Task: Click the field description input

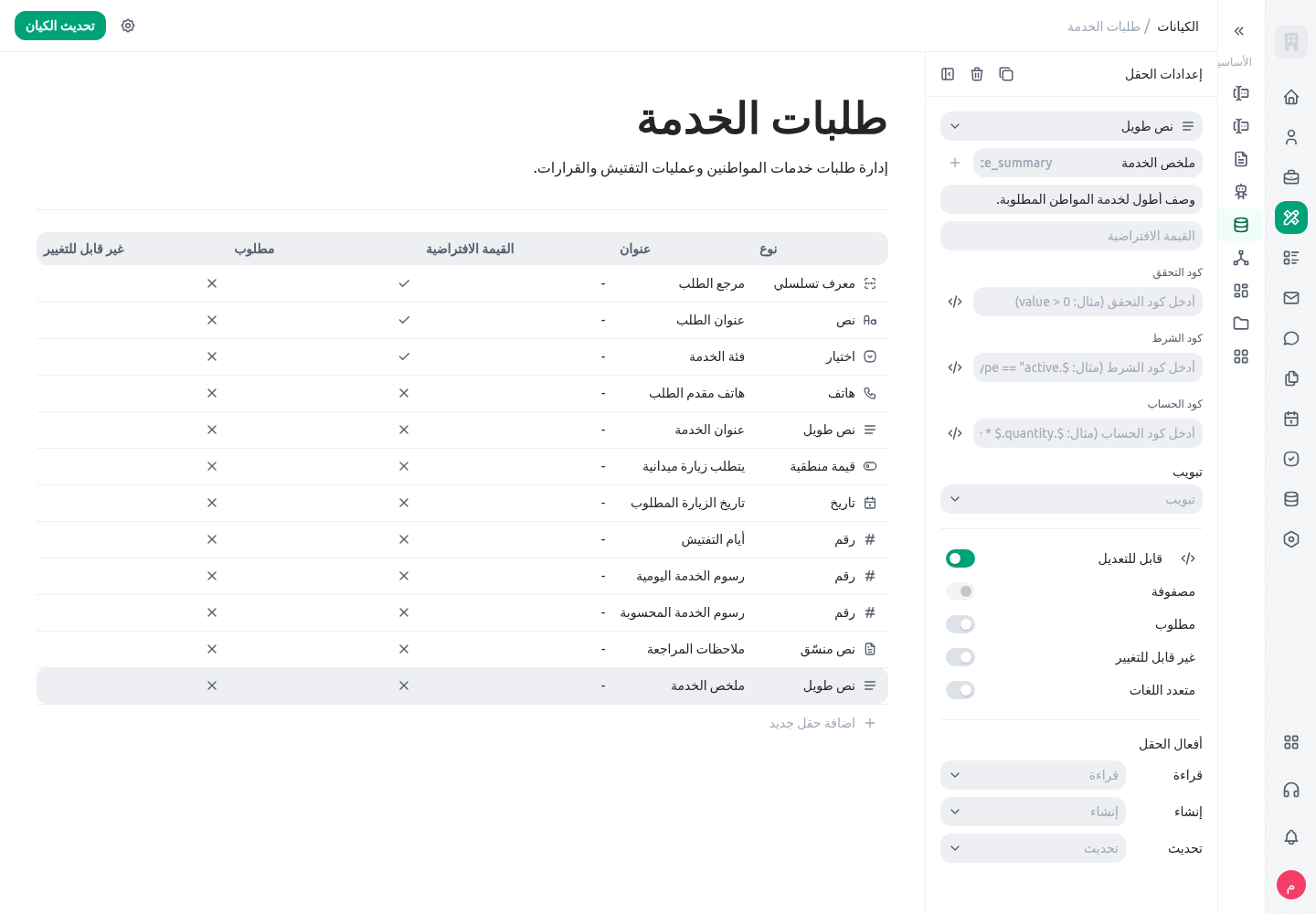Action: tap(1071, 199)
